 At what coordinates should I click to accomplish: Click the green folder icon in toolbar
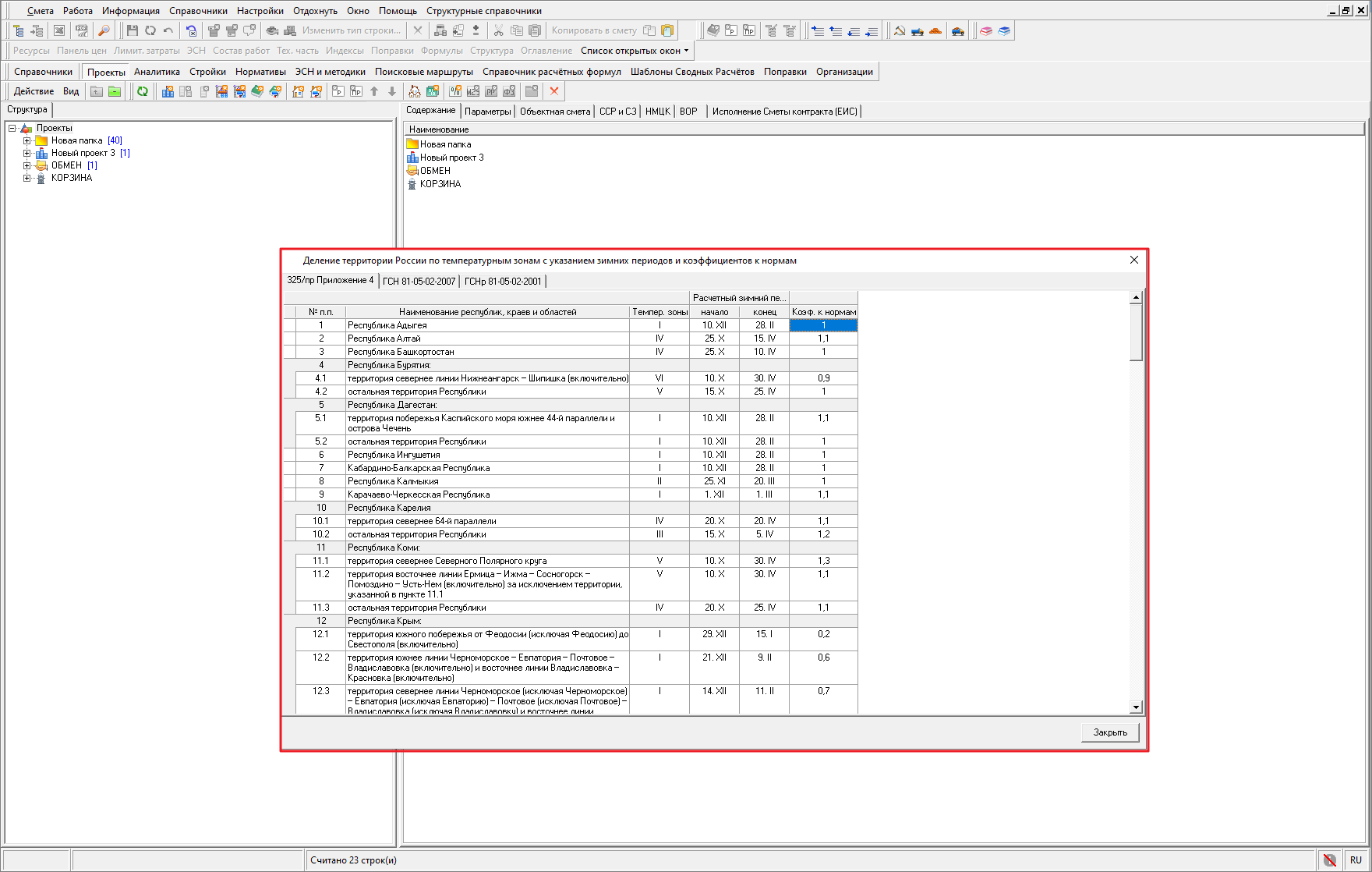115,91
